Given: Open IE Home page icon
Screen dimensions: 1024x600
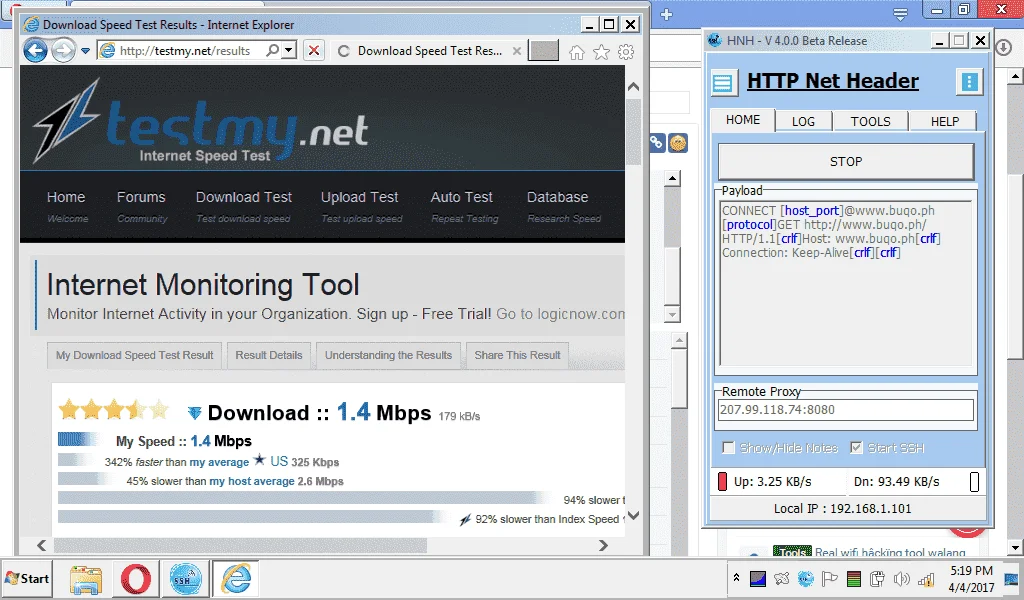Looking at the screenshot, I should pos(577,52).
